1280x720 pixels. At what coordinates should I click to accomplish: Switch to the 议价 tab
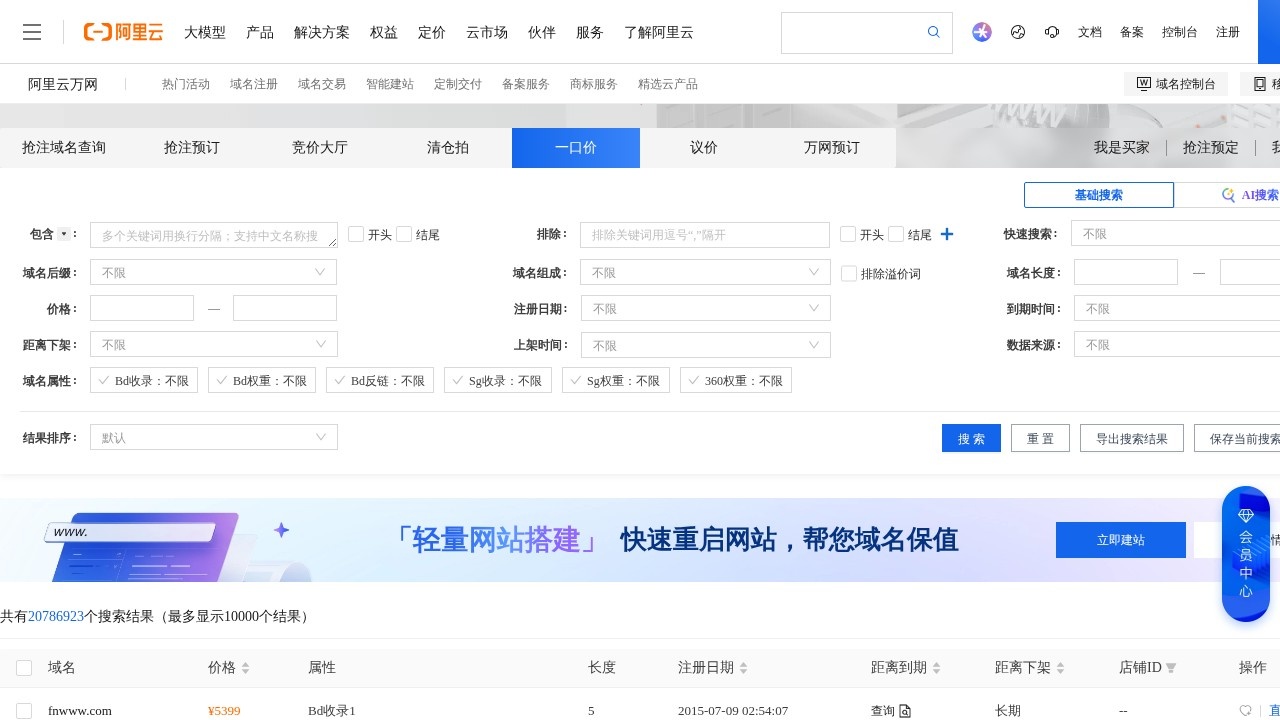(x=704, y=148)
